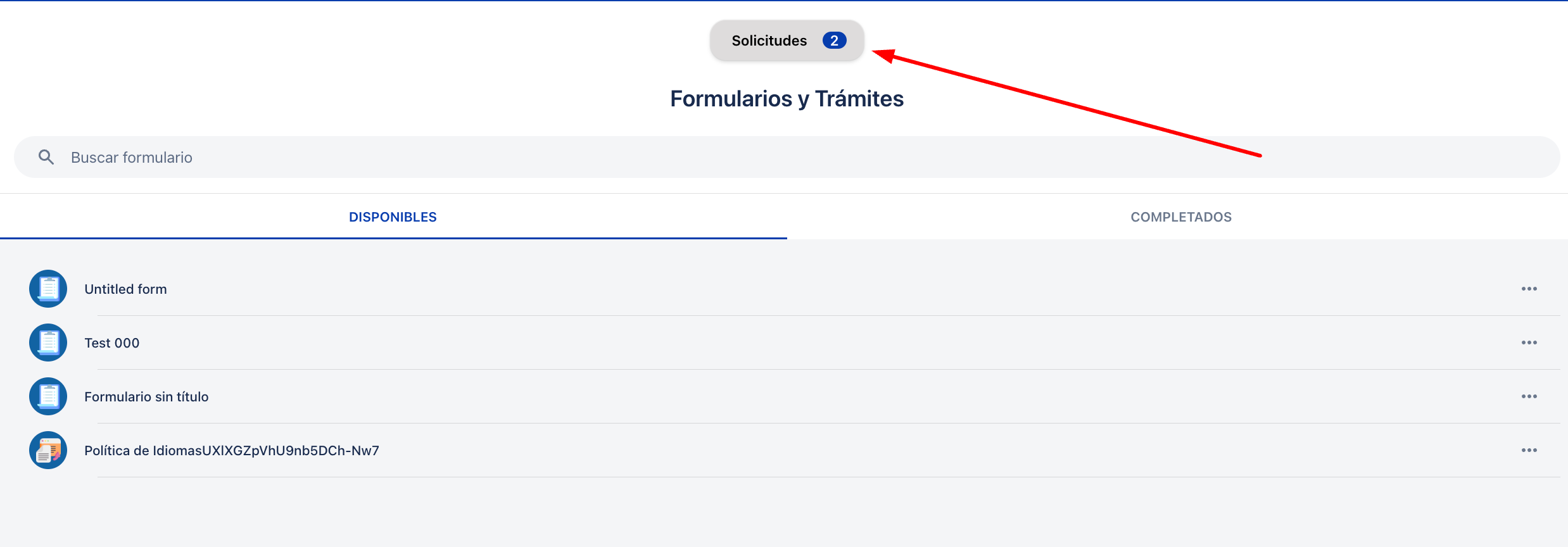The image size is (1568, 547).
Task: Click the magnifier search icon
Action: click(x=46, y=157)
